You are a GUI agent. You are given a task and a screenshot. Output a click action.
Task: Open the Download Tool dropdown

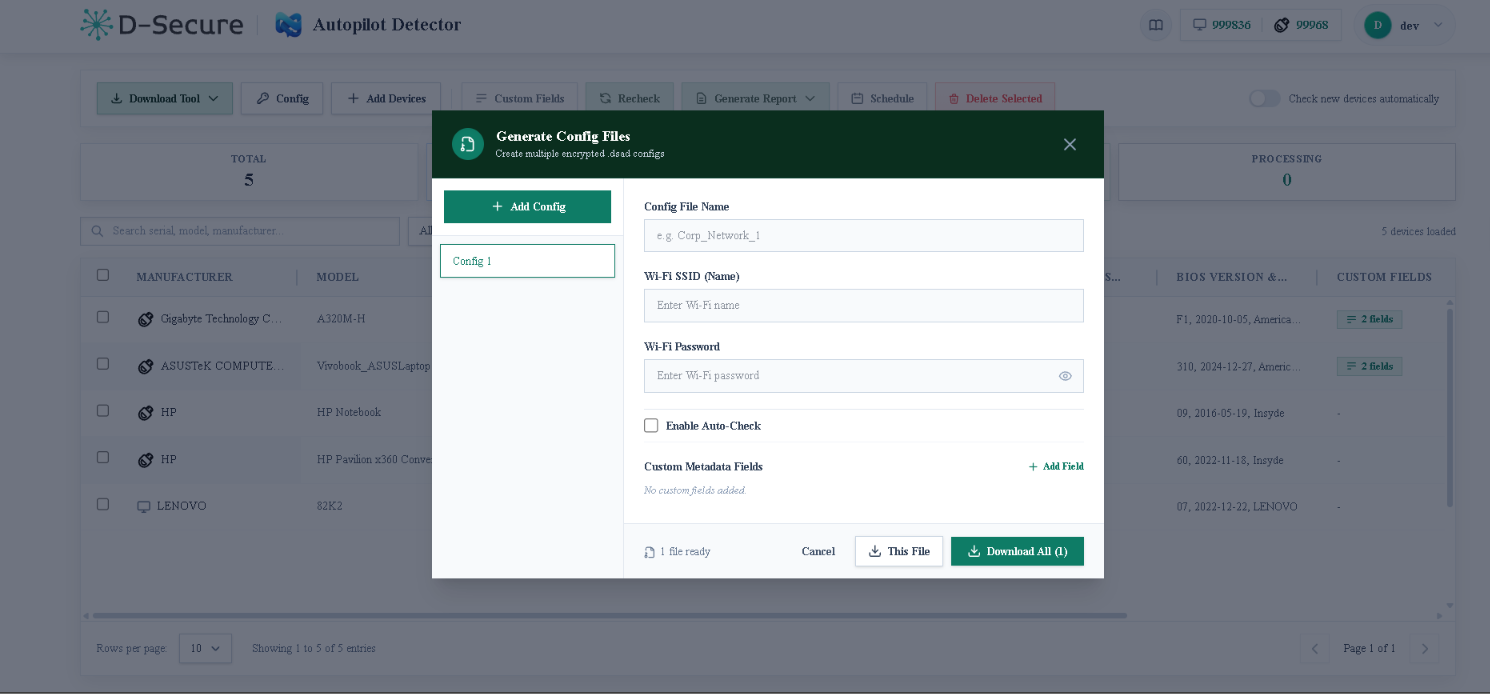[165, 98]
